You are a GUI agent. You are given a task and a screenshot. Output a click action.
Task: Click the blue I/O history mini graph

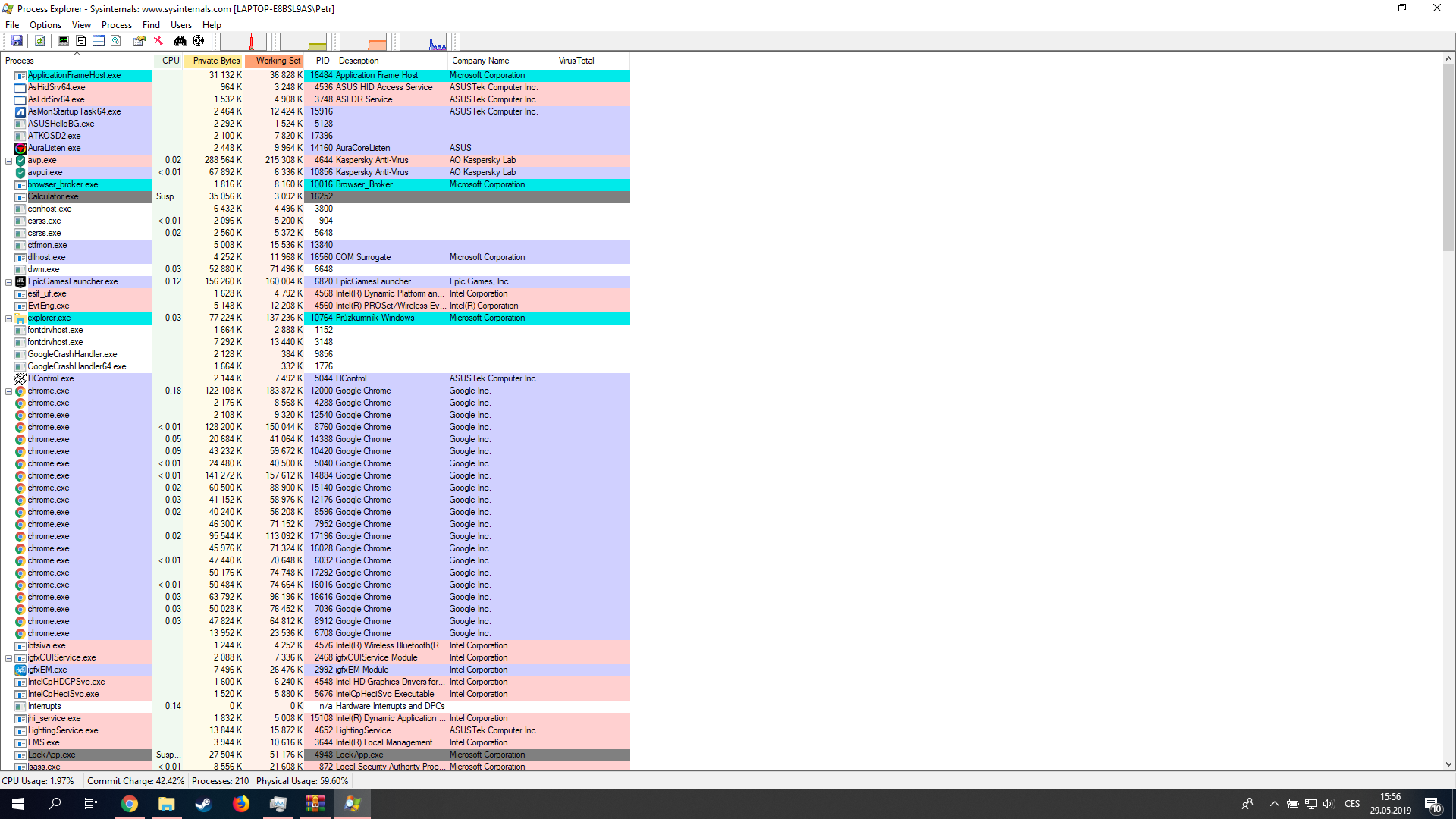pos(423,42)
